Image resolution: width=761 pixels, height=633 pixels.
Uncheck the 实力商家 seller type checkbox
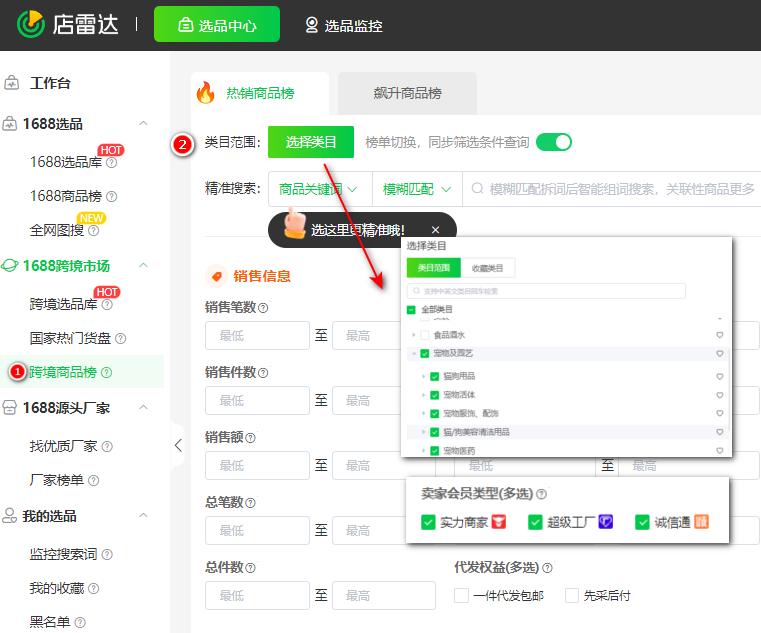click(428, 522)
